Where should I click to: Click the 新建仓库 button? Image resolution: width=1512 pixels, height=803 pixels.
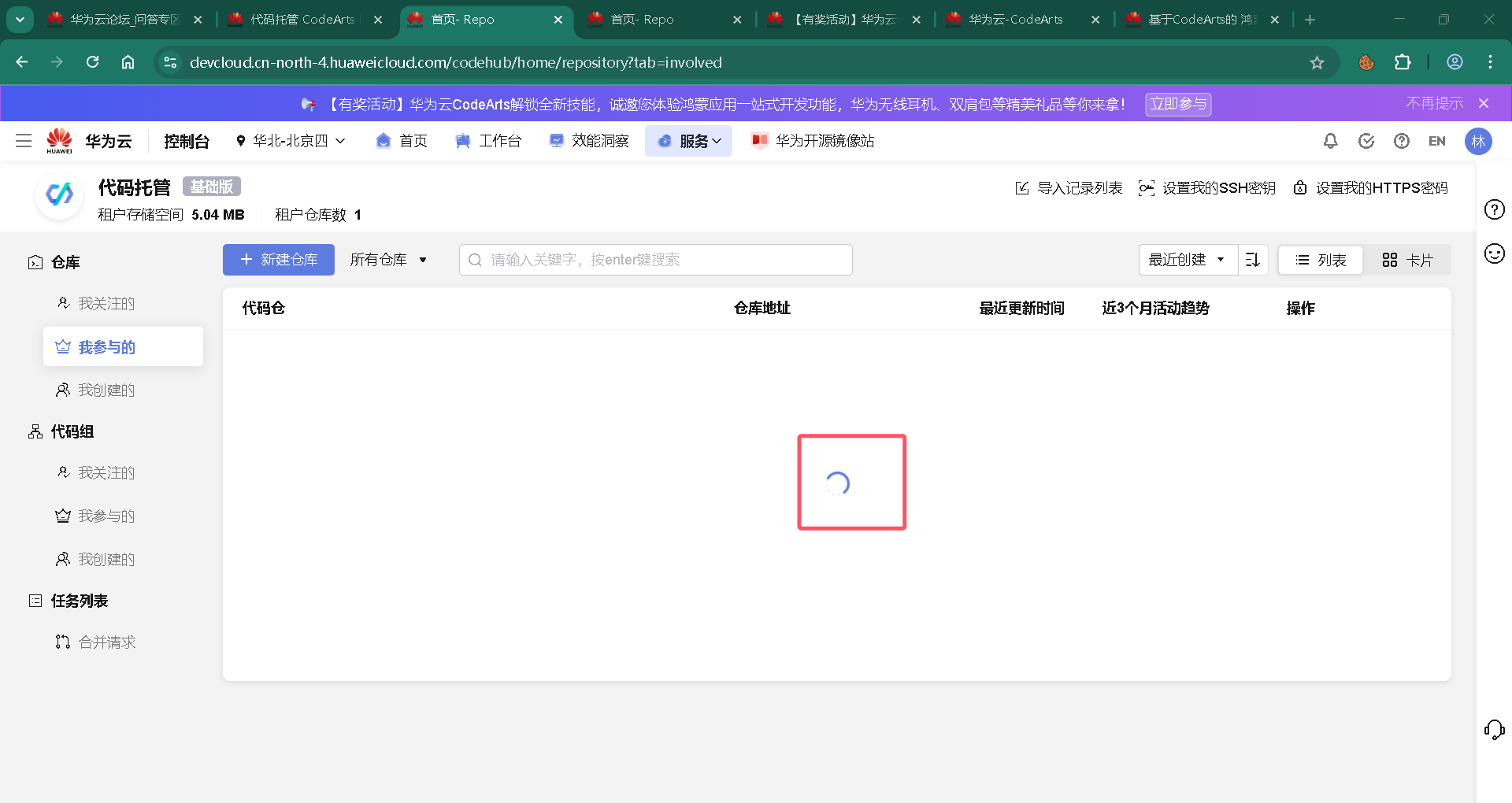(x=279, y=260)
